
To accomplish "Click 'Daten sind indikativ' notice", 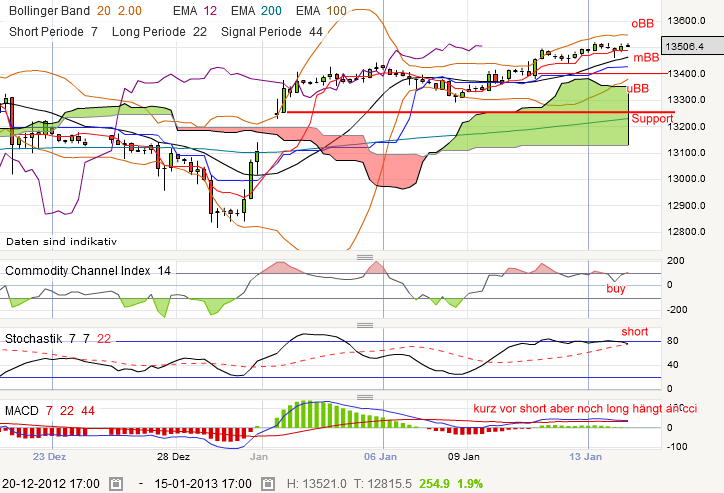I will point(61,241).
